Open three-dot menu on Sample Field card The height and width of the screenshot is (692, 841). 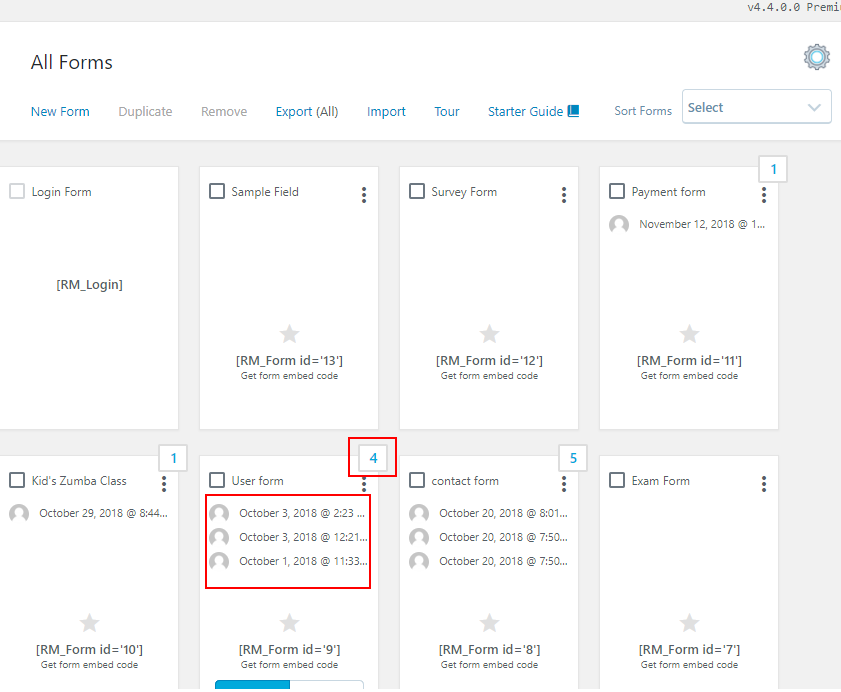364,195
